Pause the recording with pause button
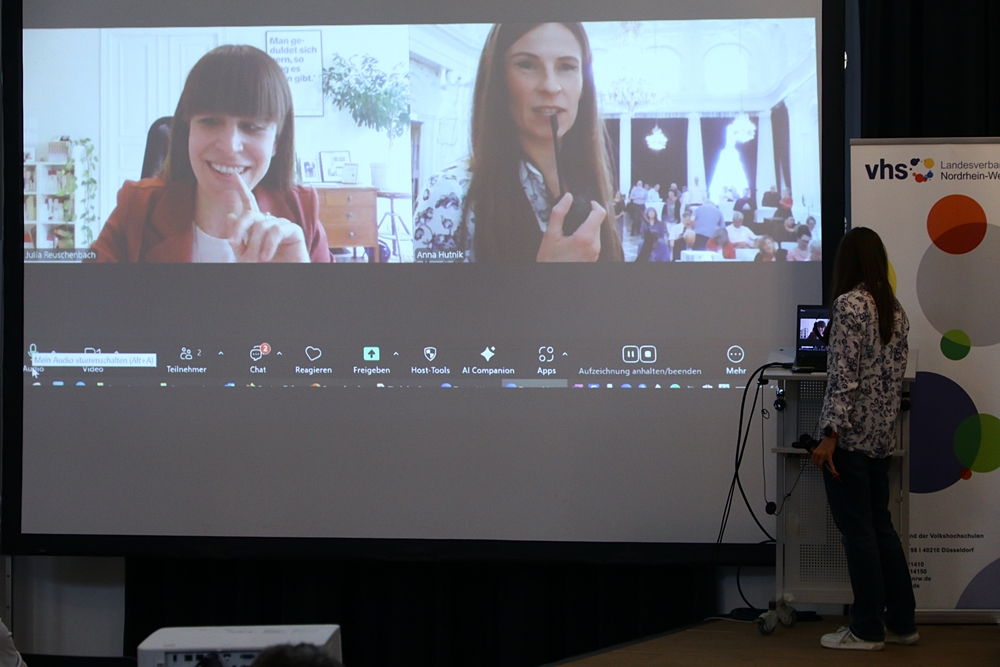Viewport: 1000px width, 667px height. [630, 354]
